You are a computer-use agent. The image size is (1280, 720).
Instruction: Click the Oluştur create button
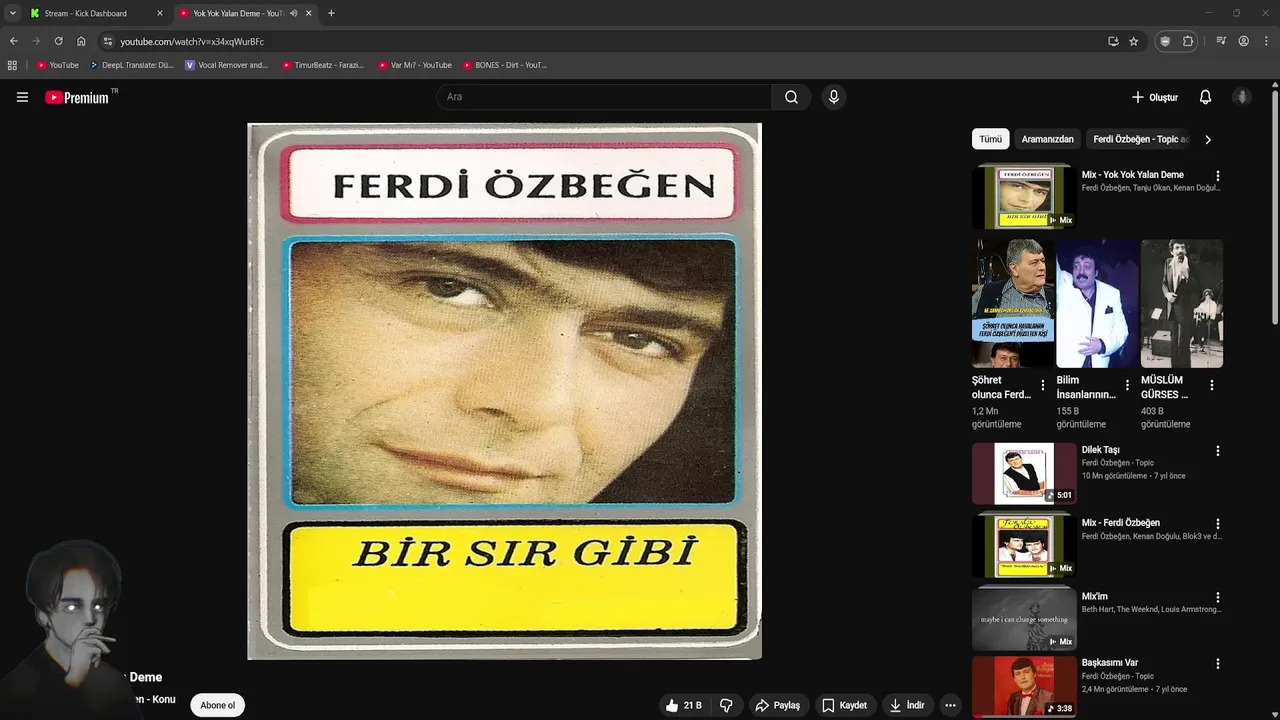click(x=1154, y=97)
